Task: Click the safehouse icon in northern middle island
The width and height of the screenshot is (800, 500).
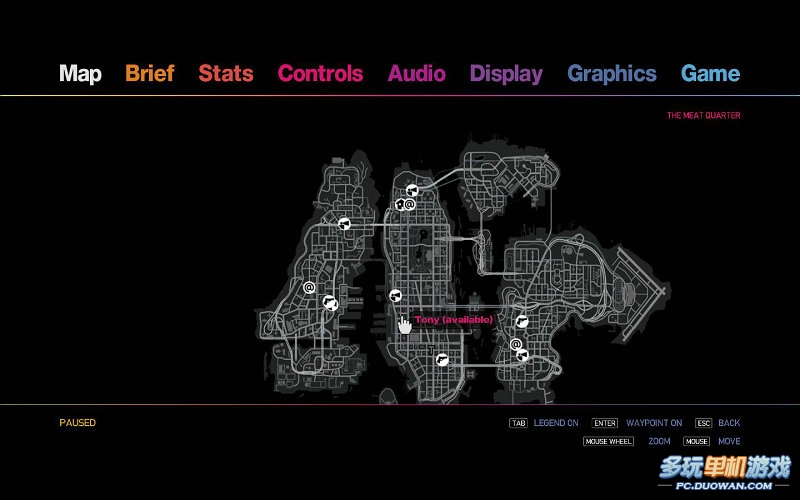Action: point(399,204)
